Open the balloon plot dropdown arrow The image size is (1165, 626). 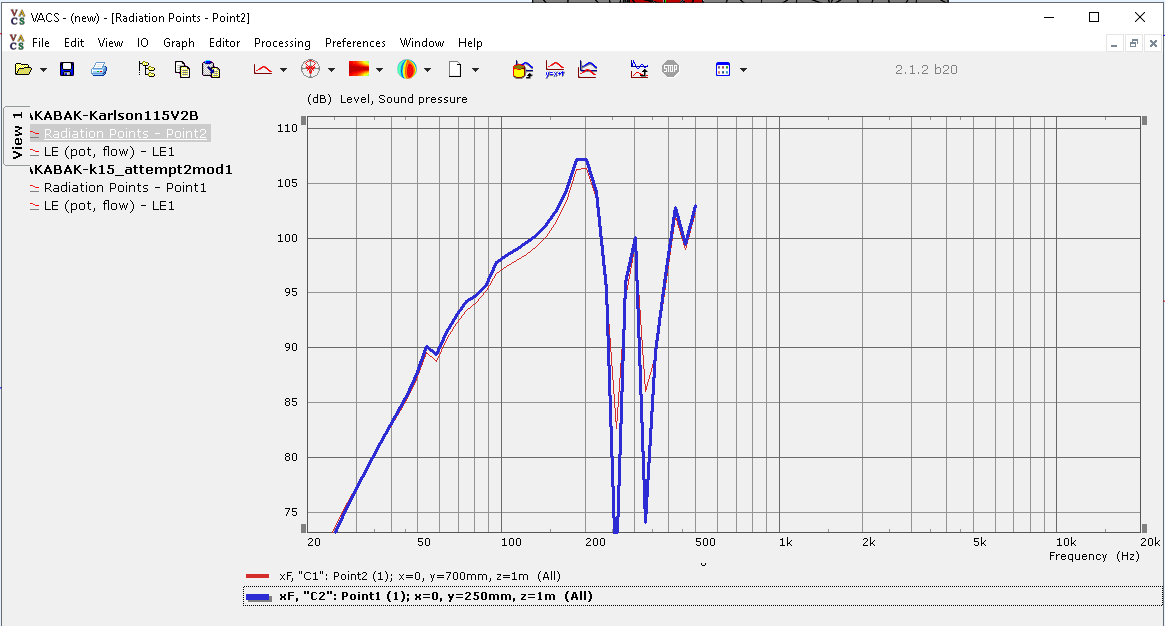click(427, 70)
